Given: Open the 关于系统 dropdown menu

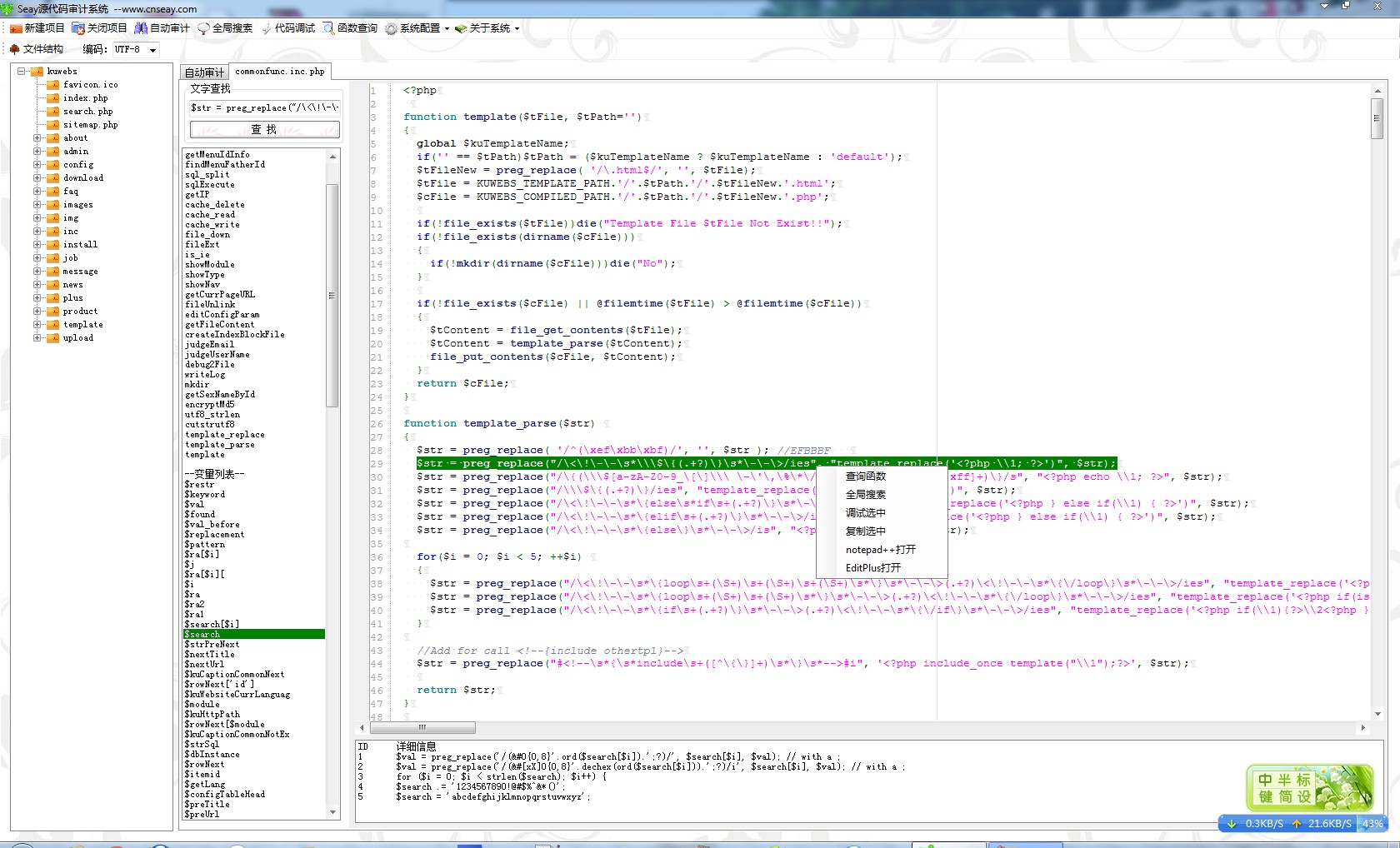Looking at the screenshot, I should click(x=517, y=28).
